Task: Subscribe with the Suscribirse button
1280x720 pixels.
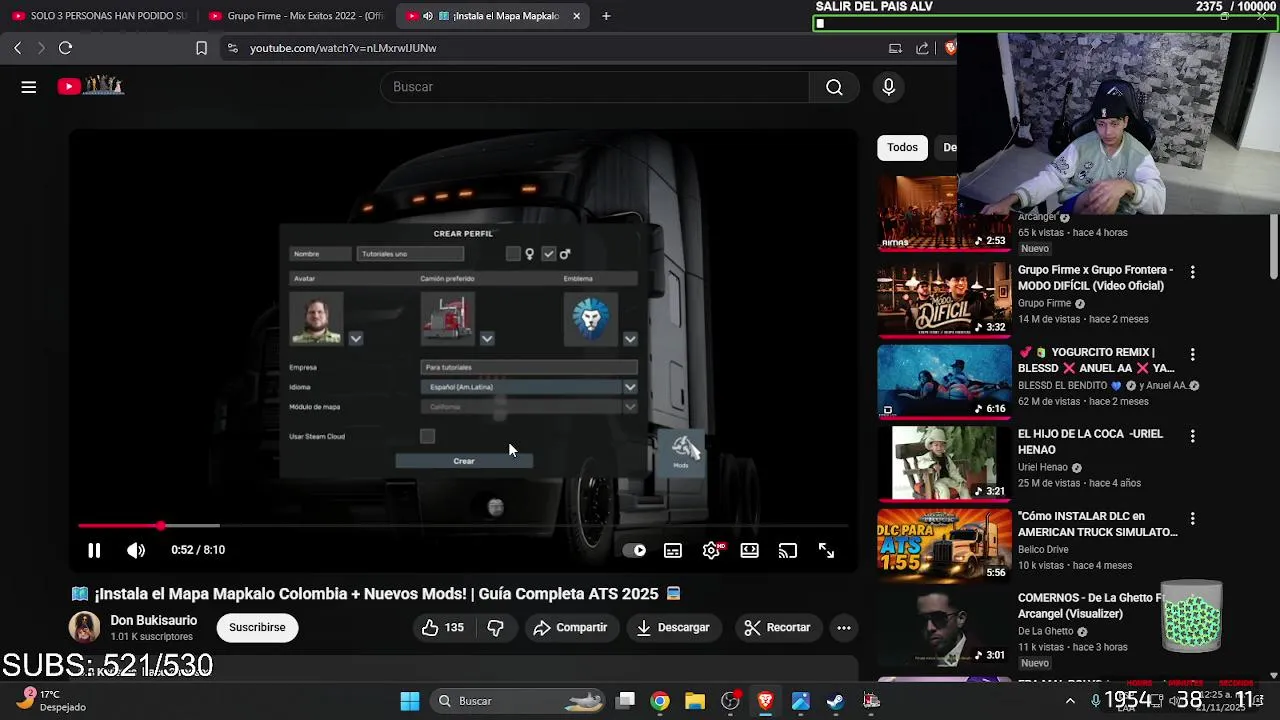Action: click(257, 627)
